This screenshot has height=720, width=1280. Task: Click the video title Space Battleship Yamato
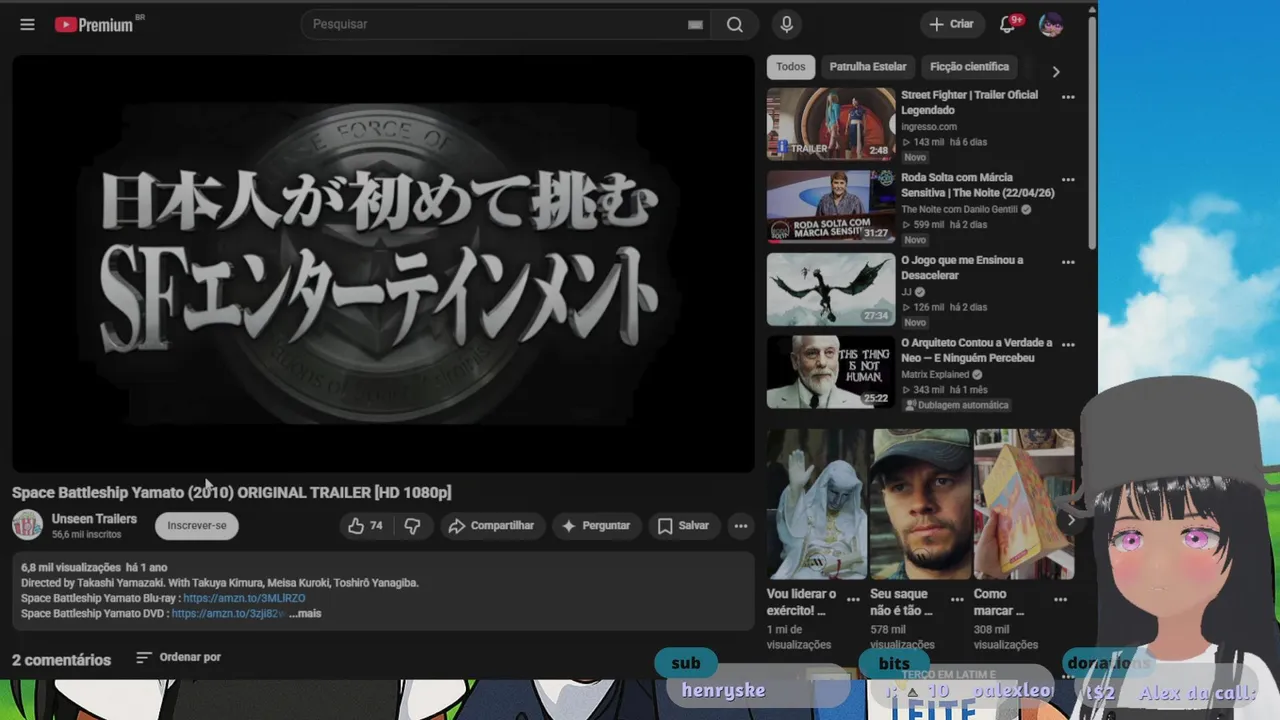click(231, 492)
